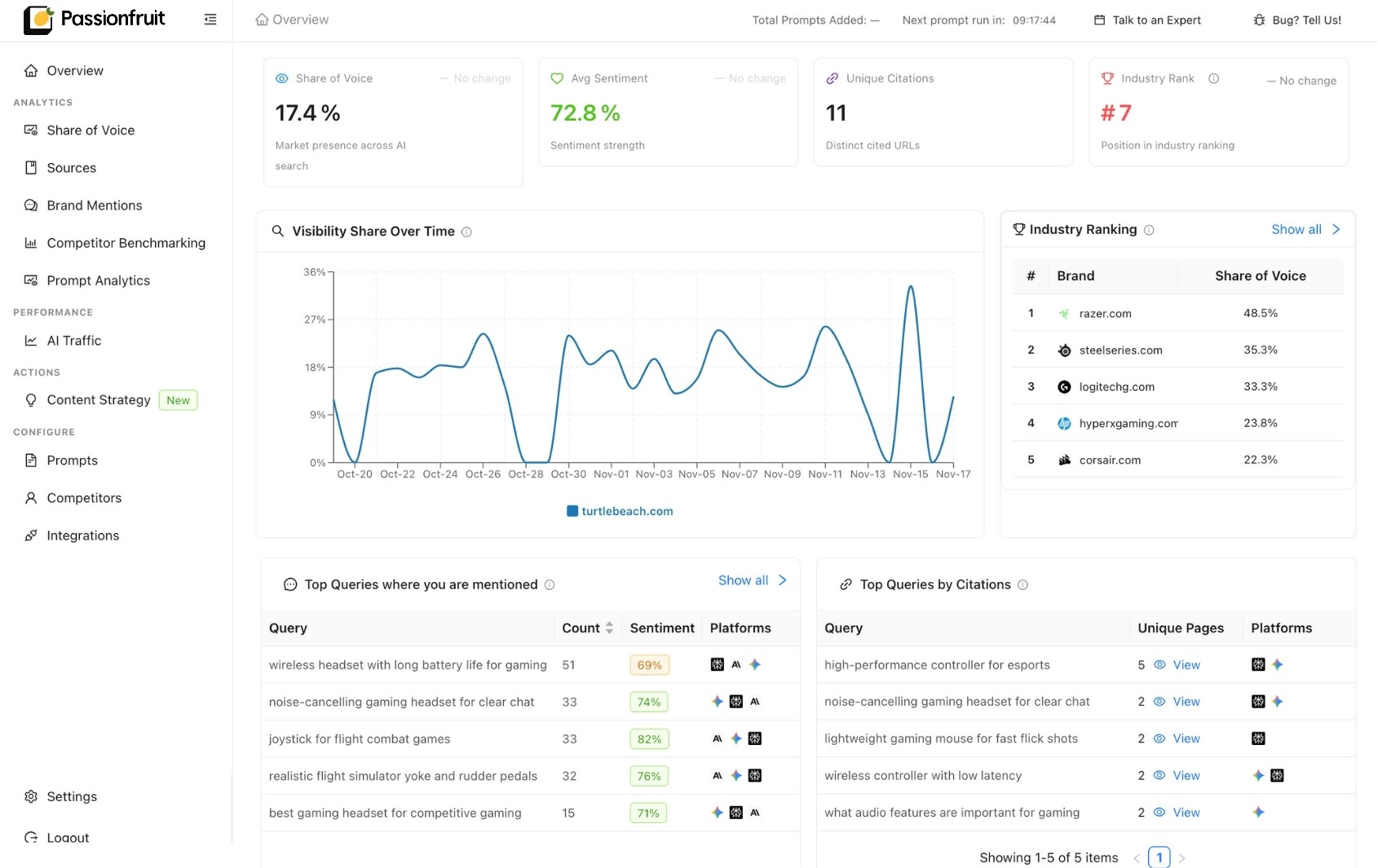The height and width of the screenshot is (868, 1378).
Task: Click Show all in the Industry Ranking panel
Action: coord(1296,230)
